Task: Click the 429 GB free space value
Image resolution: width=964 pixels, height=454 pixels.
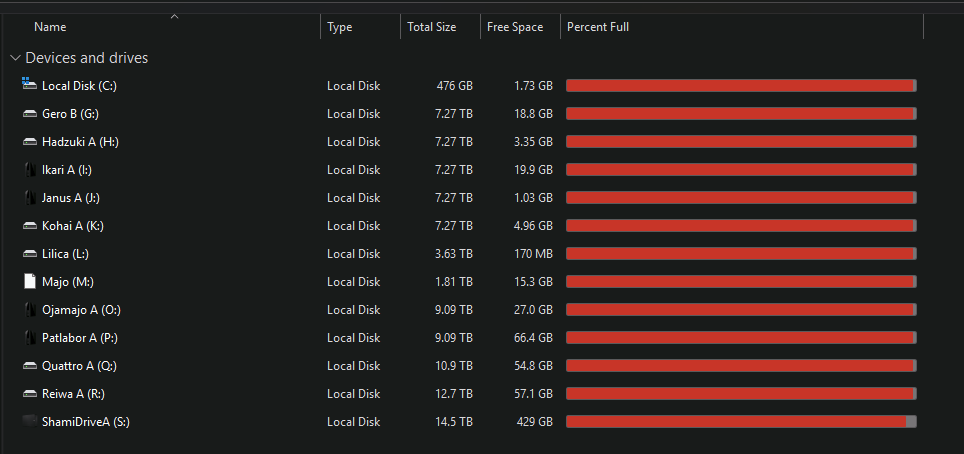Action: pos(535,421)
